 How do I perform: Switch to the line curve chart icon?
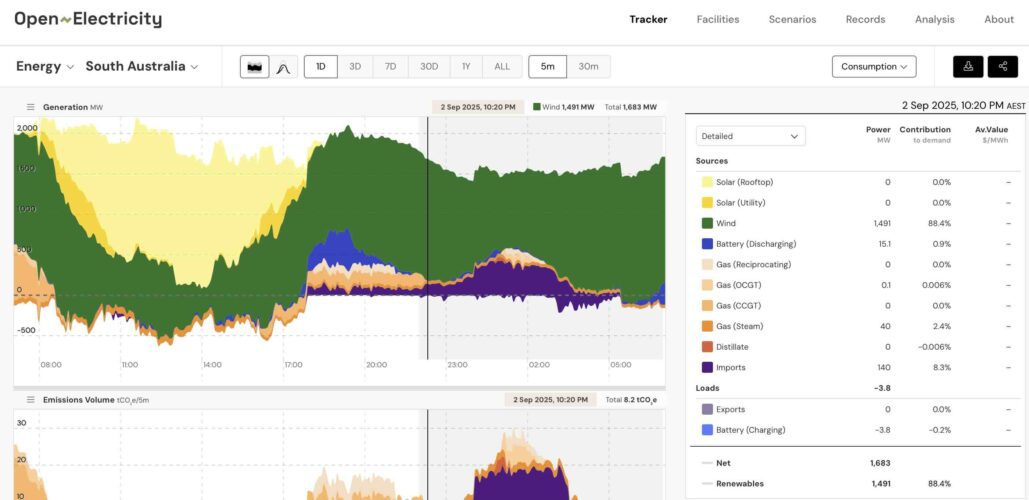[283, 67]
